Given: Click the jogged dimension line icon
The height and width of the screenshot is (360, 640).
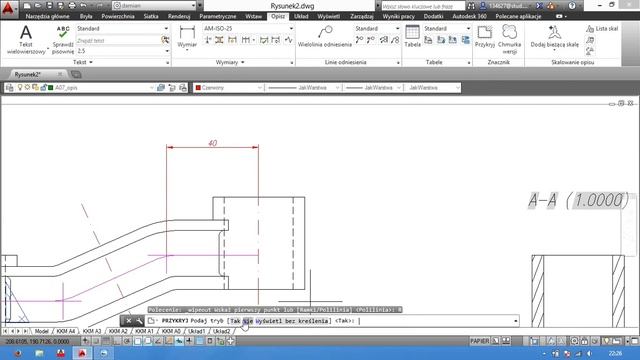Looking at the screenshot, I should pyautogui.click(x=289, y=40).
